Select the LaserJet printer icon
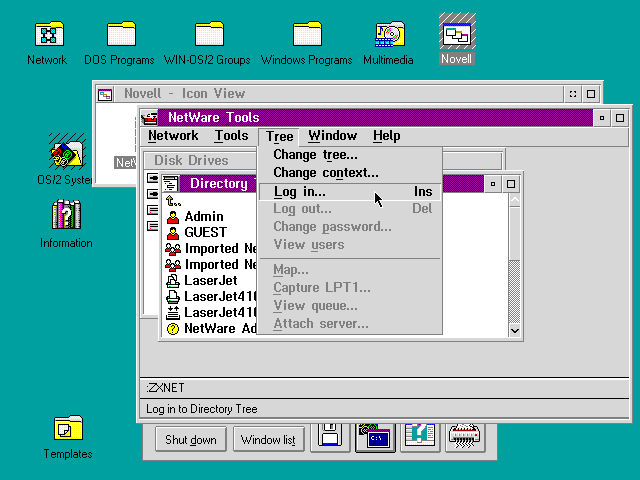Viewport: 640px width, 480px height. [173, 281]
